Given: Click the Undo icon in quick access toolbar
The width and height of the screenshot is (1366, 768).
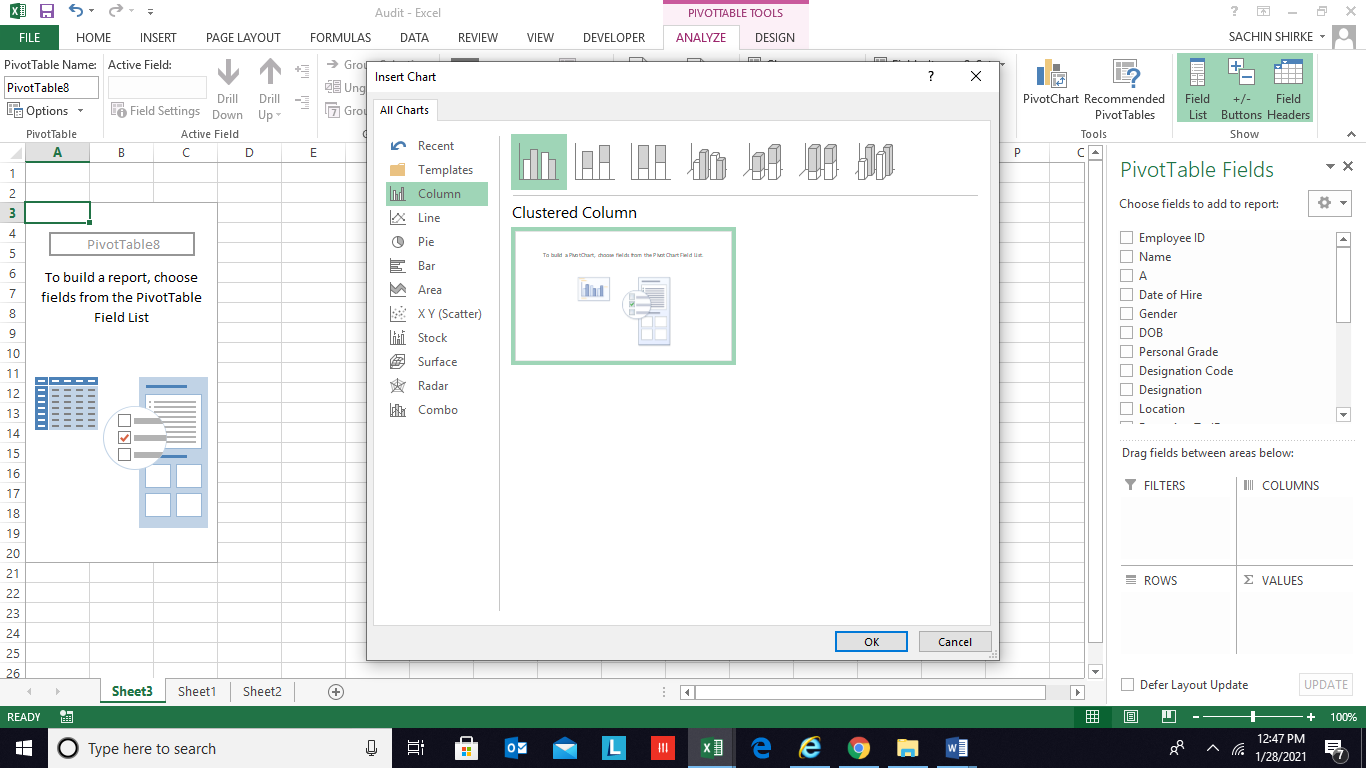Looking at the screenshot, I should 77,12.
